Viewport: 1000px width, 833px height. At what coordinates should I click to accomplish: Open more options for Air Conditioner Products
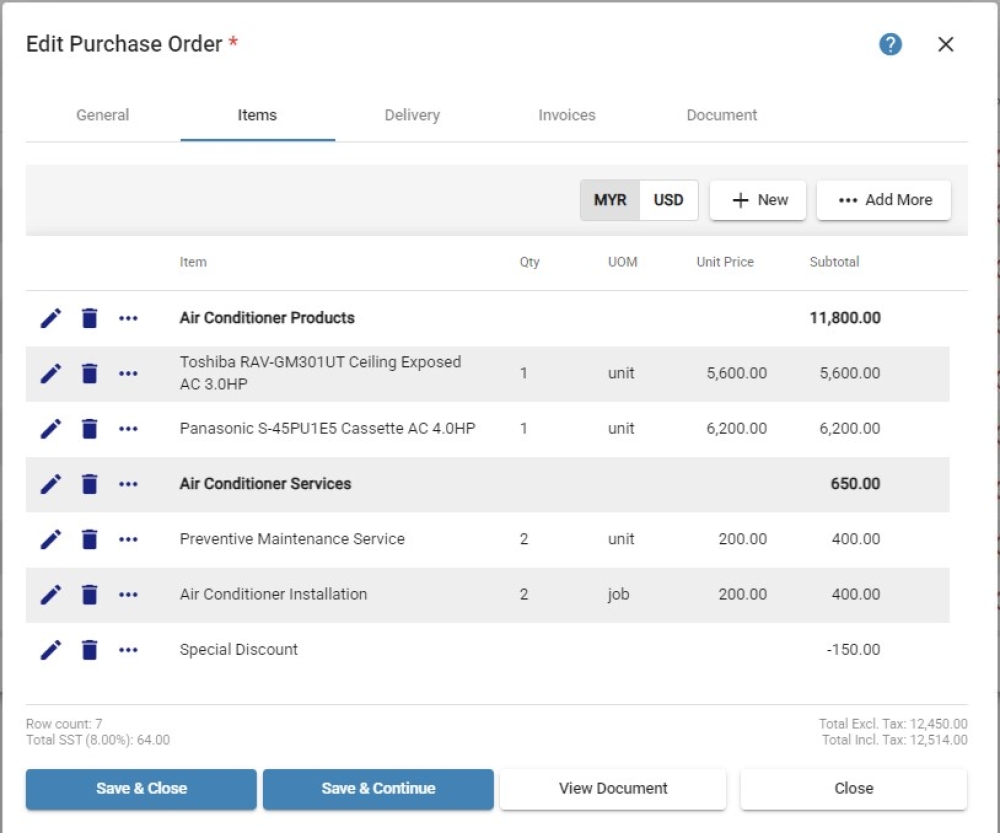[128, 318]
